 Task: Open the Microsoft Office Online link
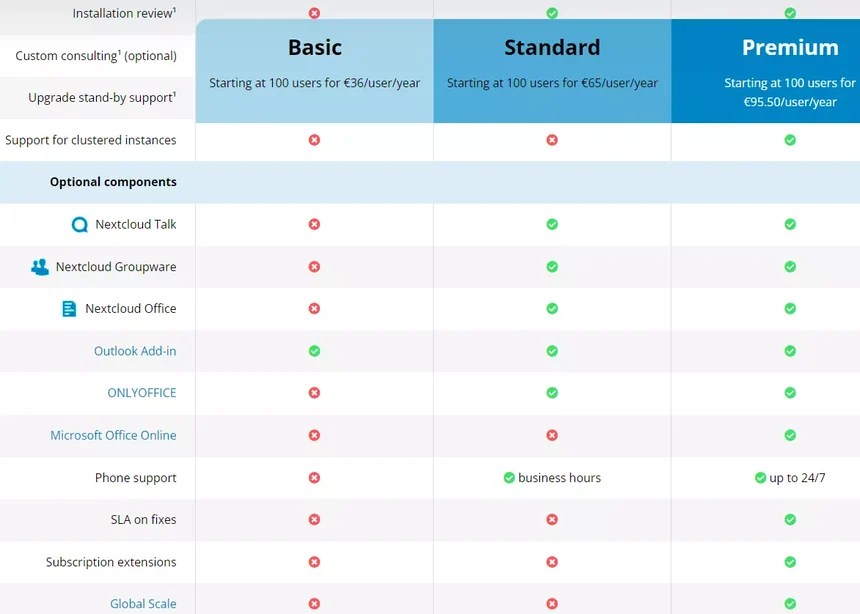pyautogui.click(x=113, y=435)
